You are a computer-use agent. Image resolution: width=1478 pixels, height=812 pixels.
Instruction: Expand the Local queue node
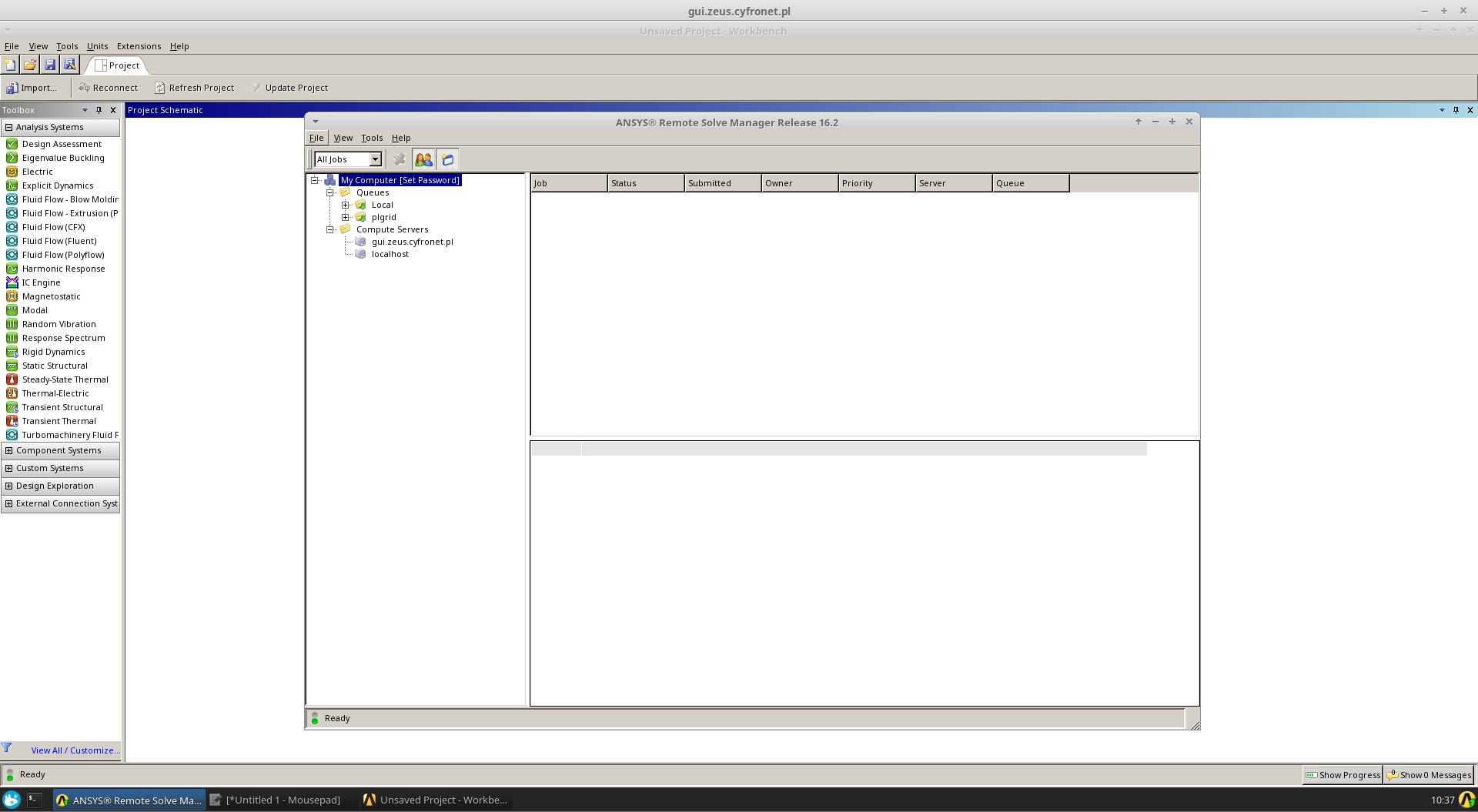[x=345, y=205]
